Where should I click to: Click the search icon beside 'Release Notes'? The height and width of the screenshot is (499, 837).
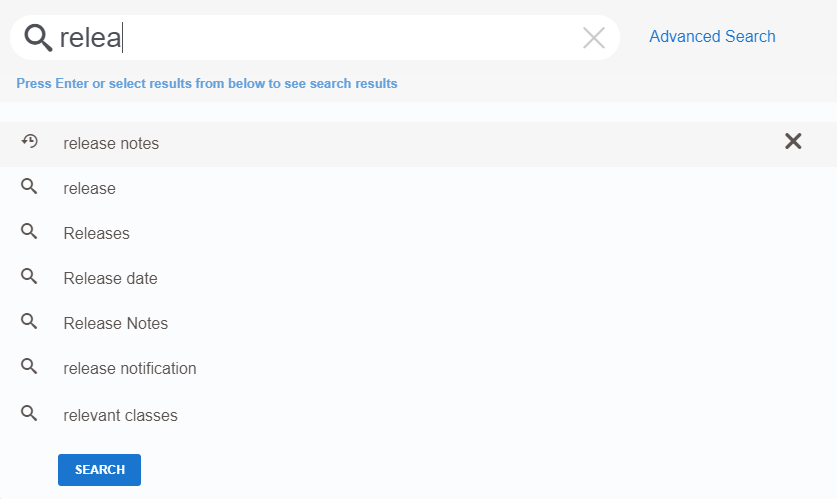pos(29,321)
